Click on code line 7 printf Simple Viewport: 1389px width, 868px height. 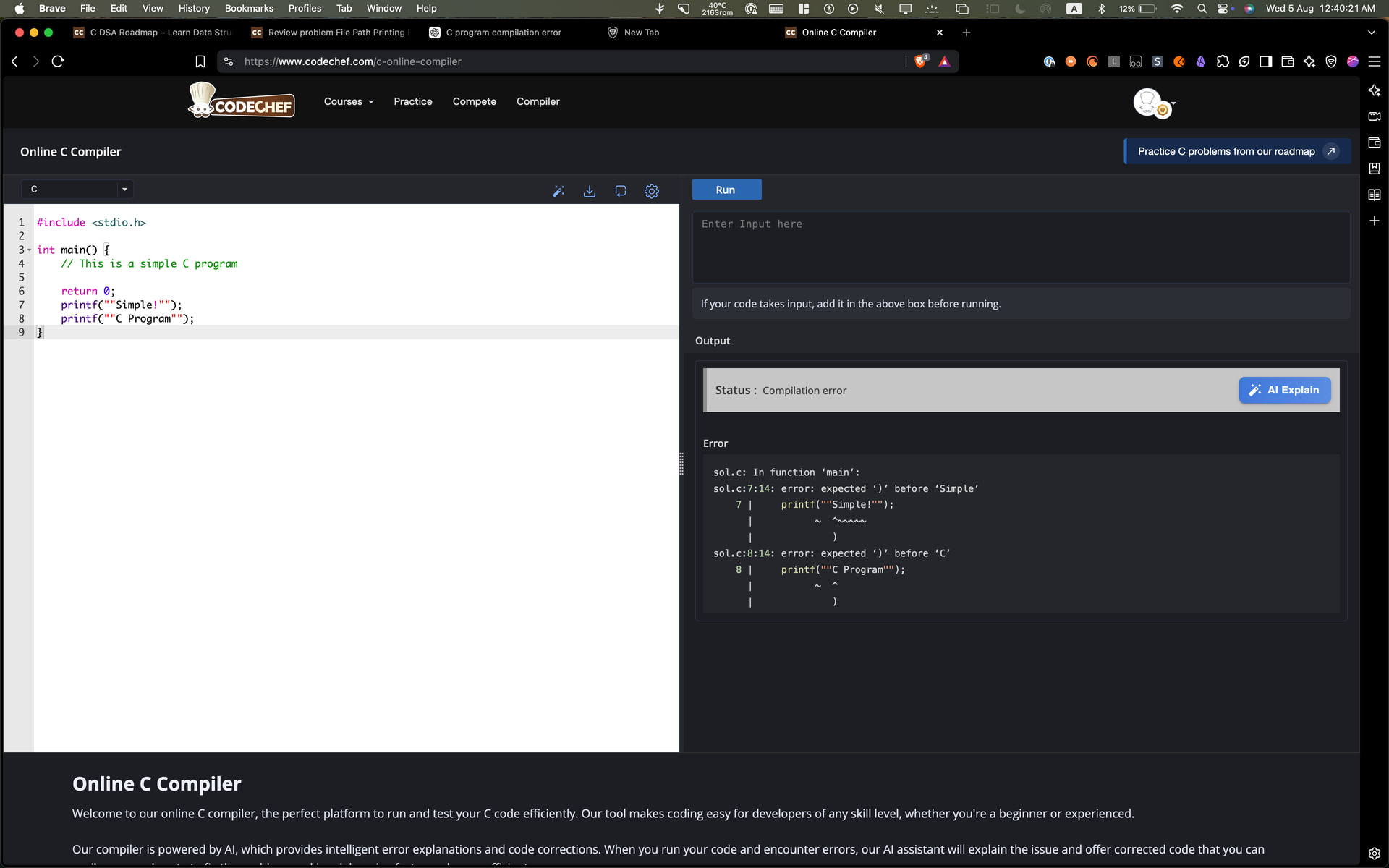tap(122, 305)
